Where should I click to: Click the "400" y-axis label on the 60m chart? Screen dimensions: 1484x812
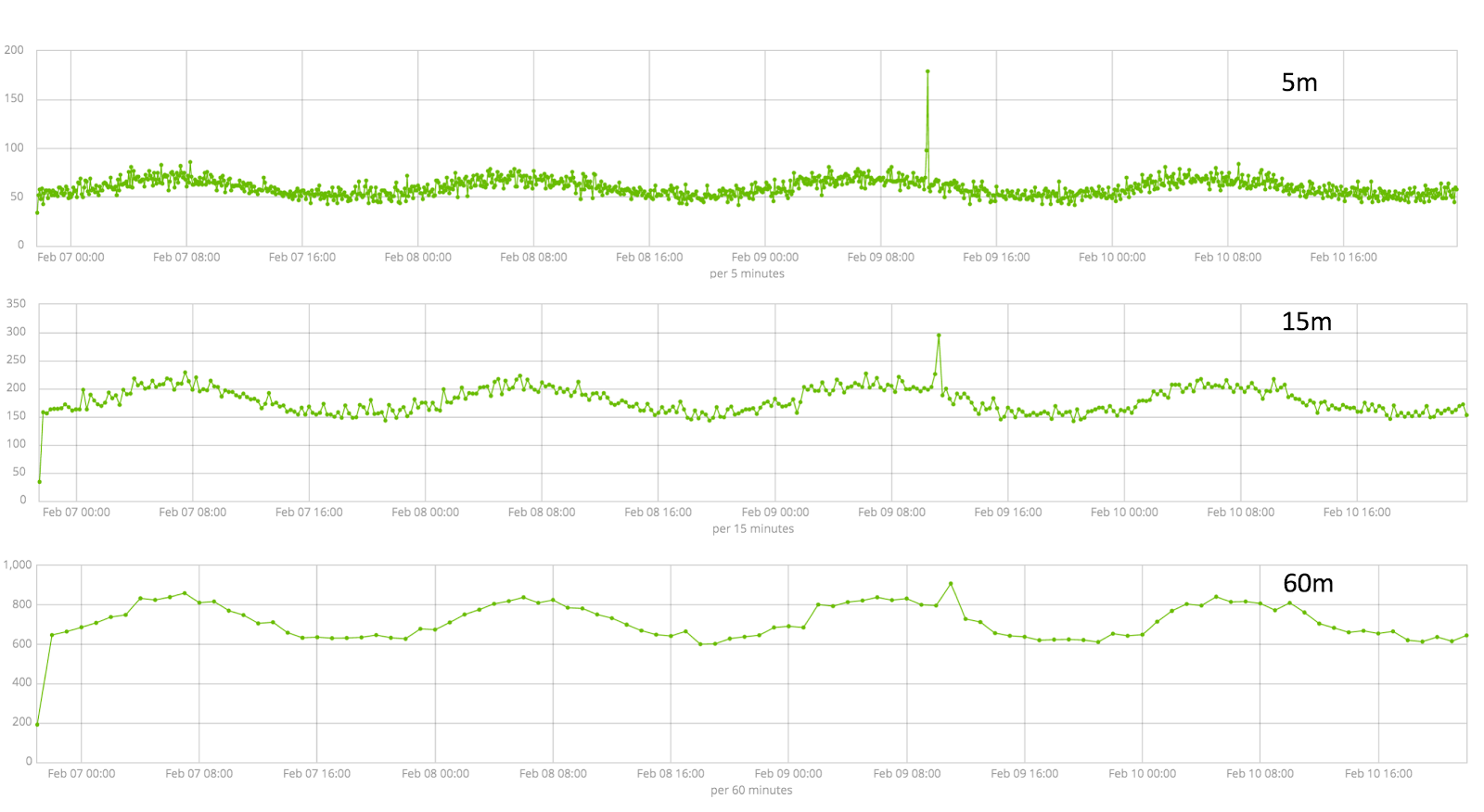21,682
